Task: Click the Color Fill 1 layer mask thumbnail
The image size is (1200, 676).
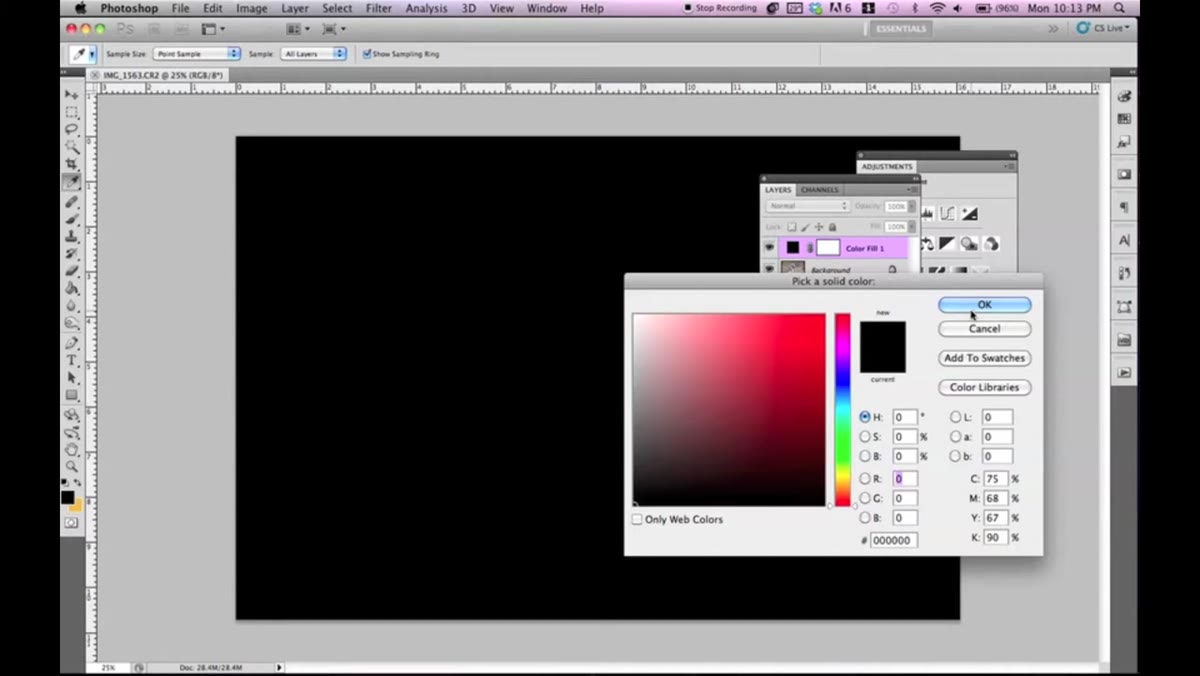Action: [828, 248]
